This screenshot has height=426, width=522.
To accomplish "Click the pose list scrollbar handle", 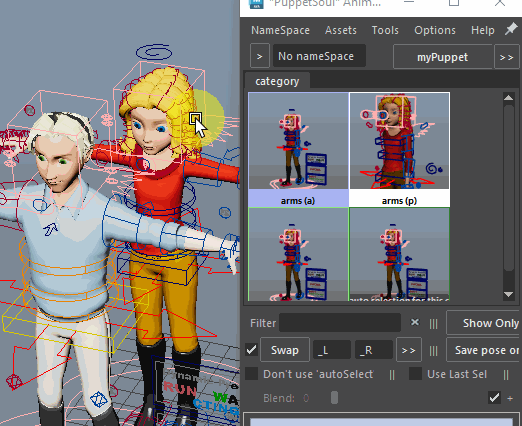I will [x=508, y=188].
